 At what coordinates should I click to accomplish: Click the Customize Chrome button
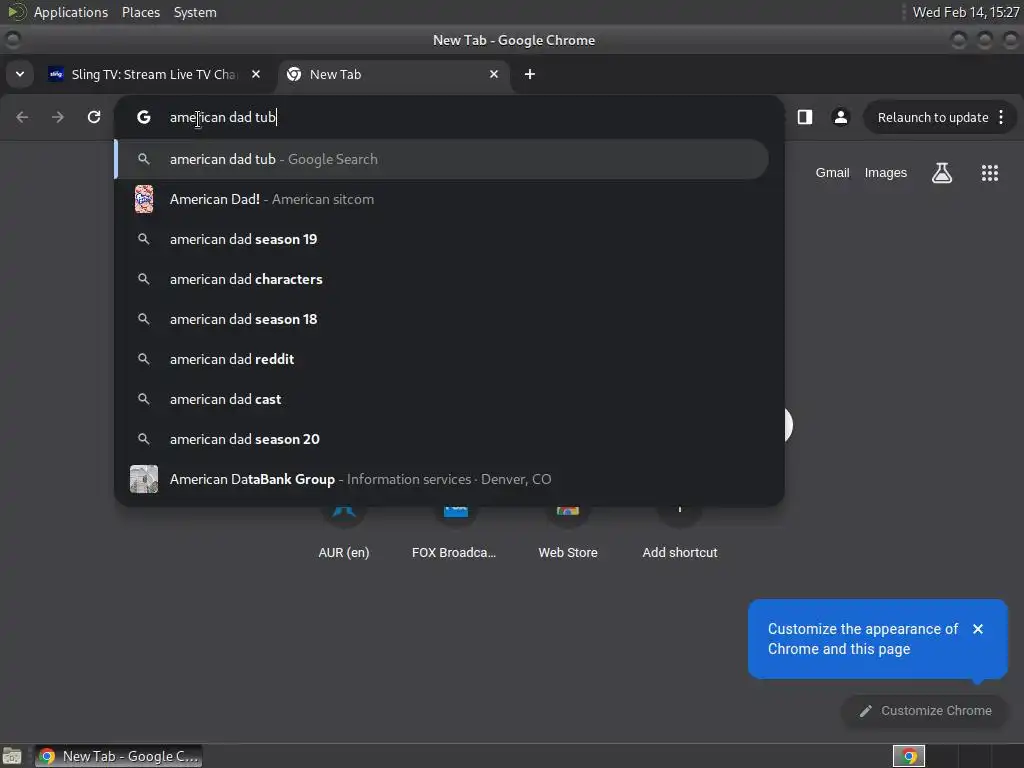(925, 711)
